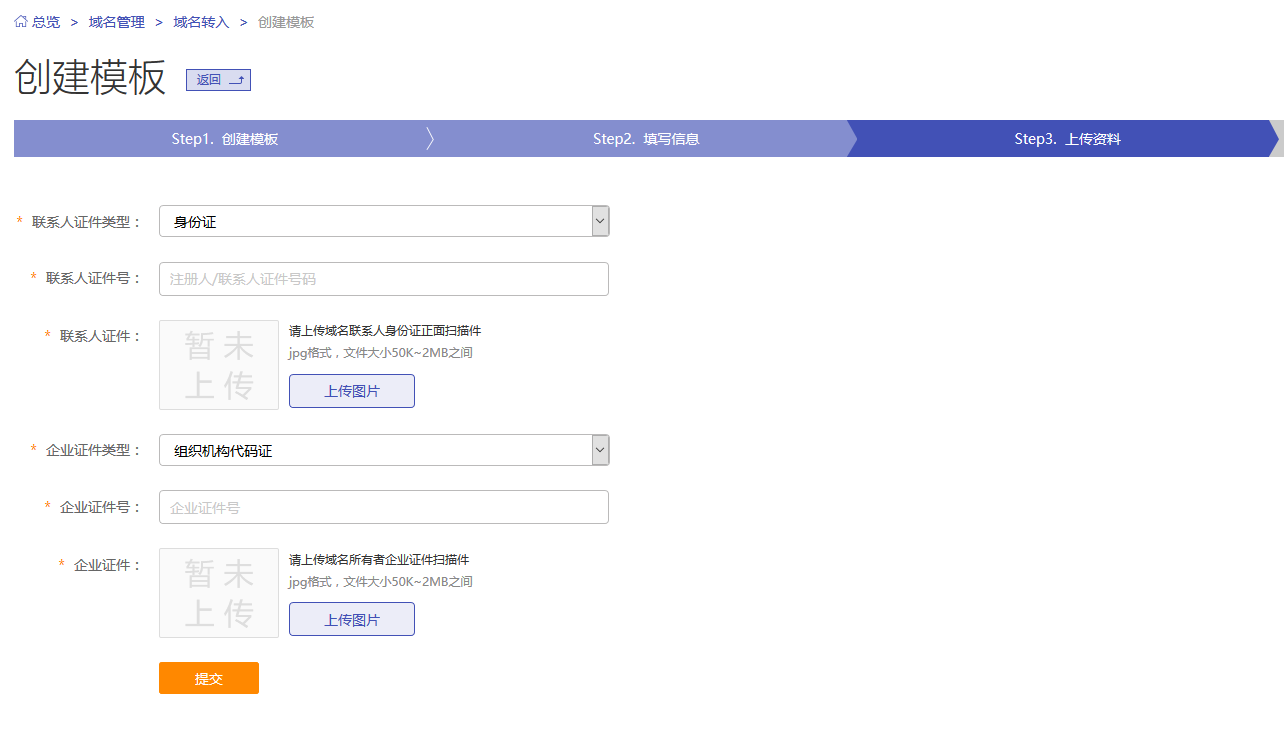This screenshot has height=729, width=1284.
Task: Switch to Step1. 创建模板 step
Action: click(x=224, y=139)
